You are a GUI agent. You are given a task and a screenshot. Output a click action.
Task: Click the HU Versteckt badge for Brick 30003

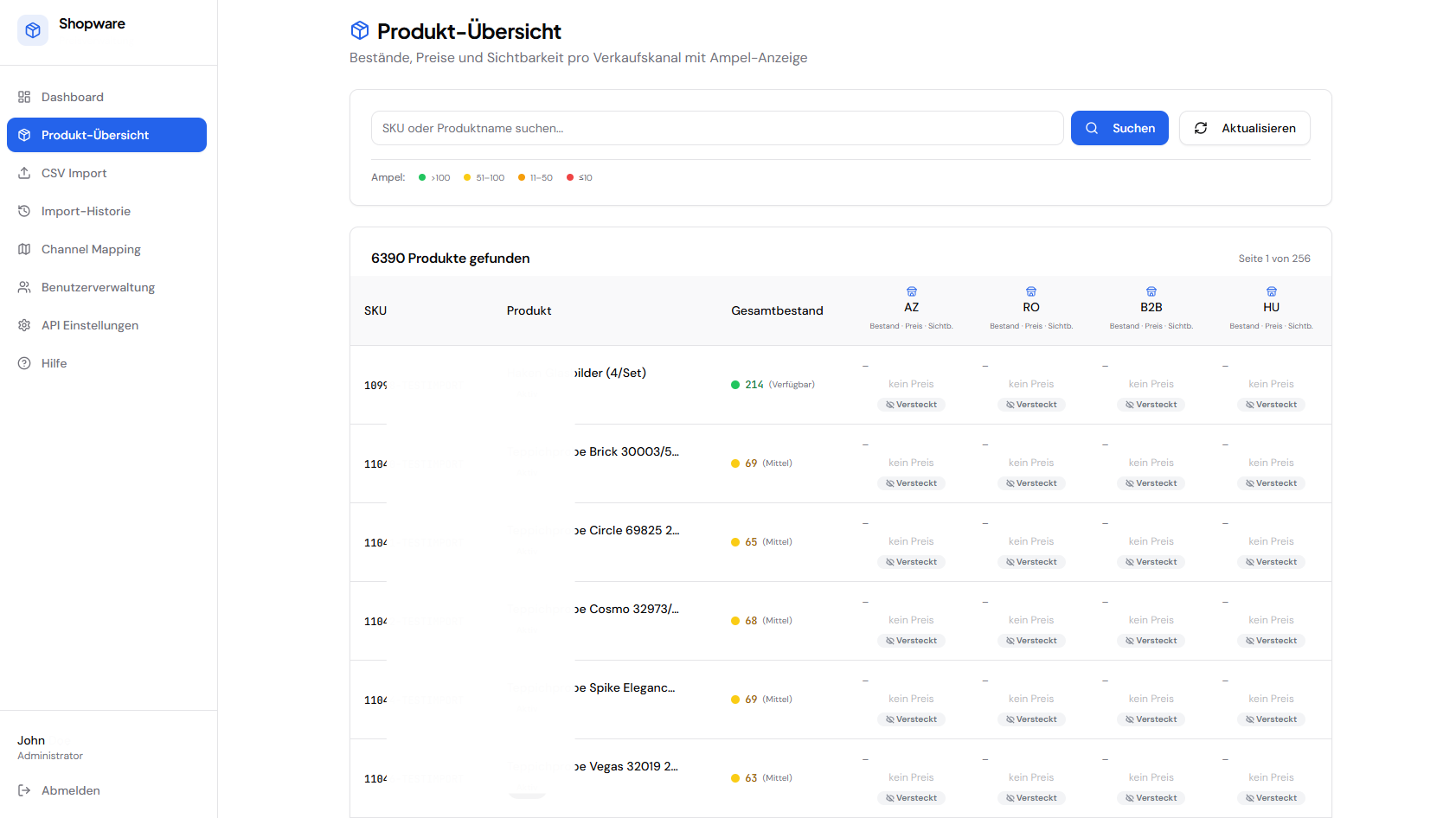(1272, 483)
